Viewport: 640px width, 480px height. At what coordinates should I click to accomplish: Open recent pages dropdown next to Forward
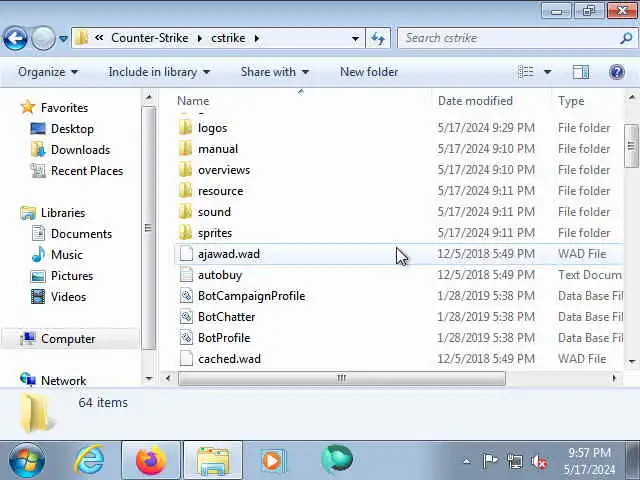tap(63, 39)
